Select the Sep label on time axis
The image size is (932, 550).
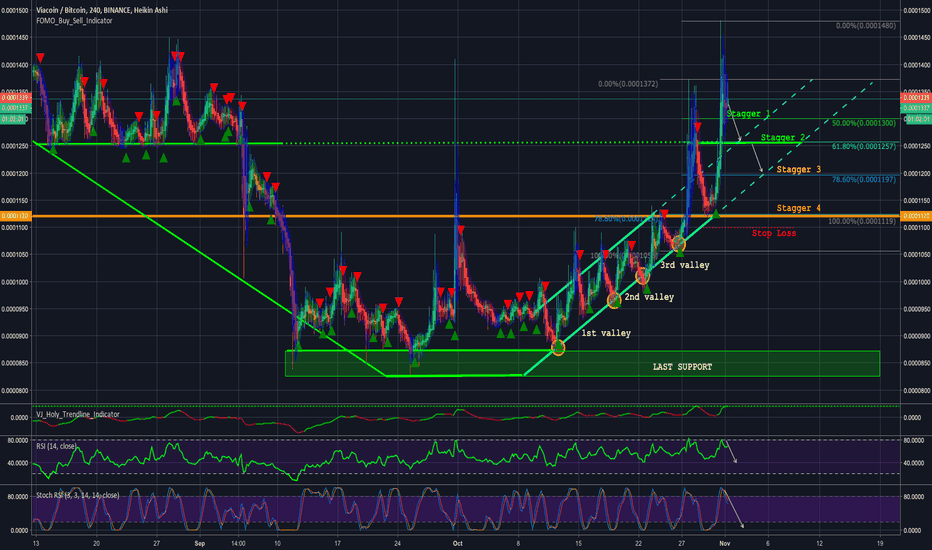point(200,543)
